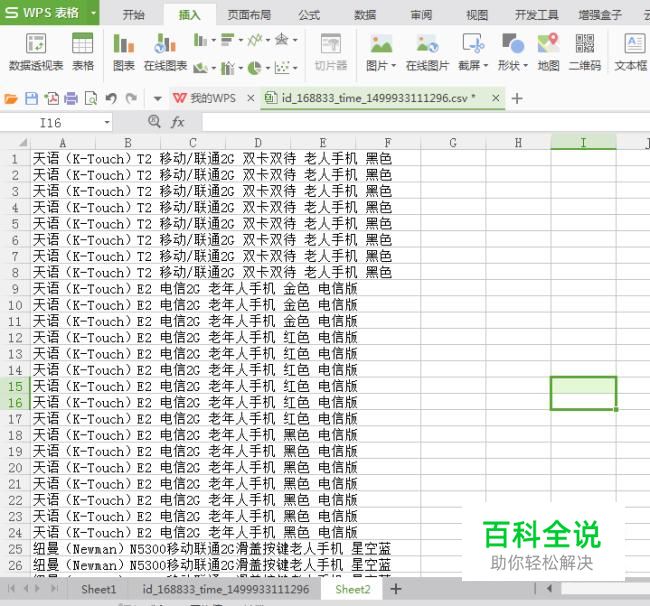Select row 9 header
650x606 pixels.
point(15,288)
